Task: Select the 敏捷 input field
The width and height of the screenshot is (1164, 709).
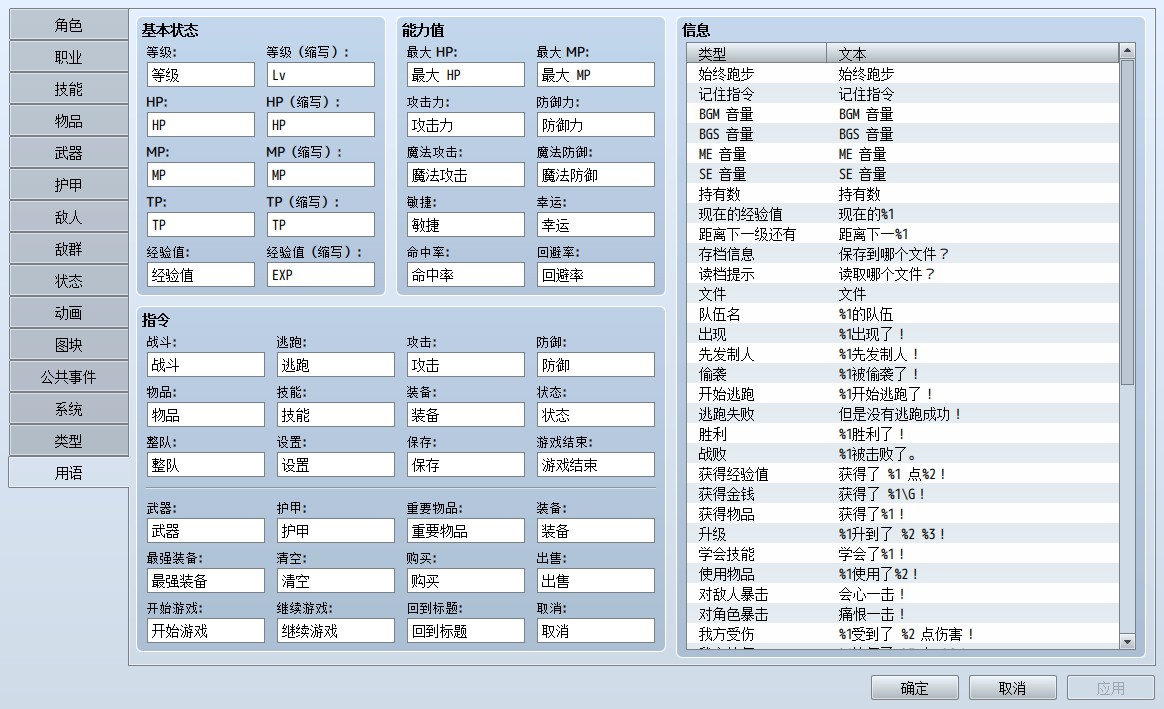Action: tap(465, 225)
